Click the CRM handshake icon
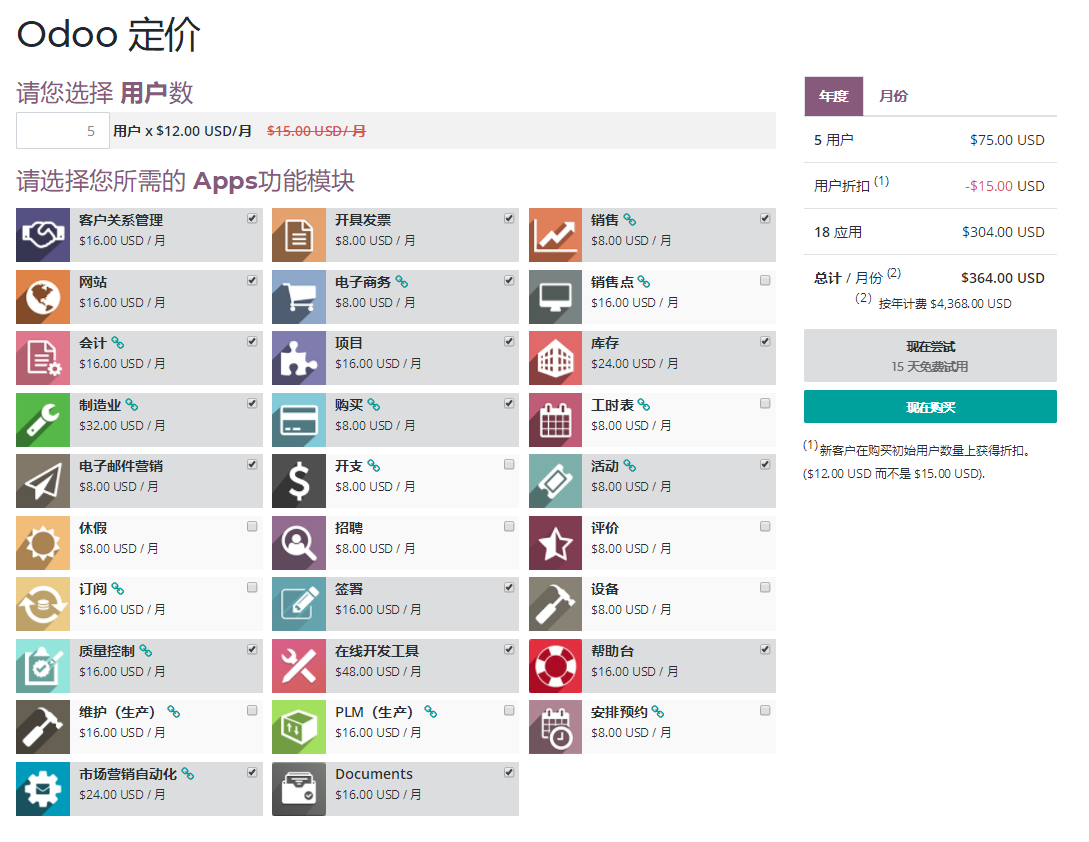Screen dimensions: 1089x842 (43, 235)
